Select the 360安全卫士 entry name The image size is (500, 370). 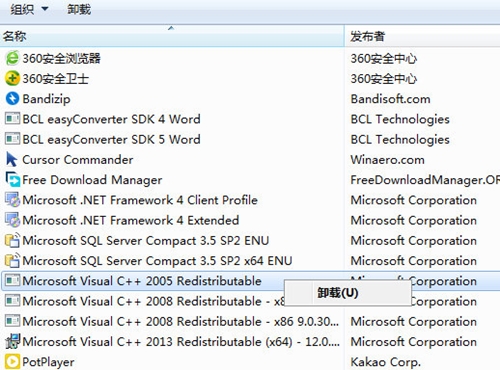click(55, 79)
